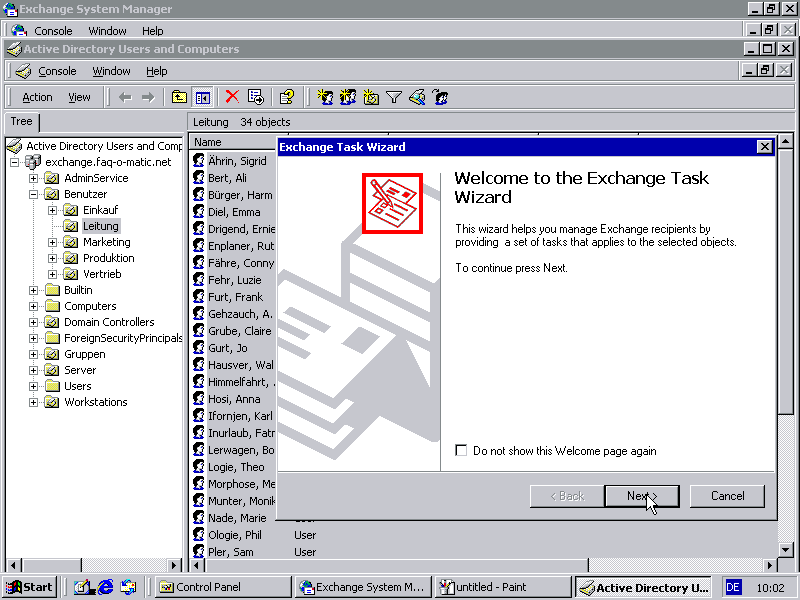Select user 'Pler, Sam' in list
The height and width of the screenshot is (600, 800).
pyautogui.click(x=231, y=552)
